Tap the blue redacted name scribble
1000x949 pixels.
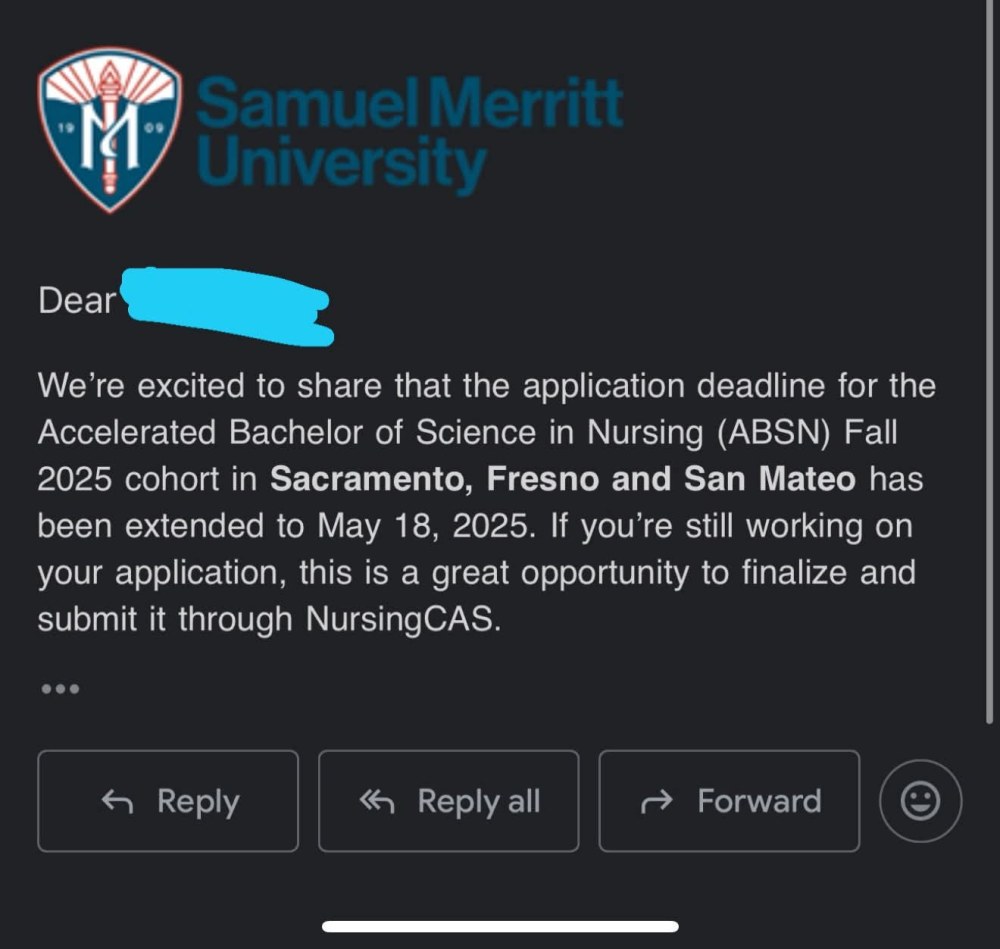tap(227, 306)
